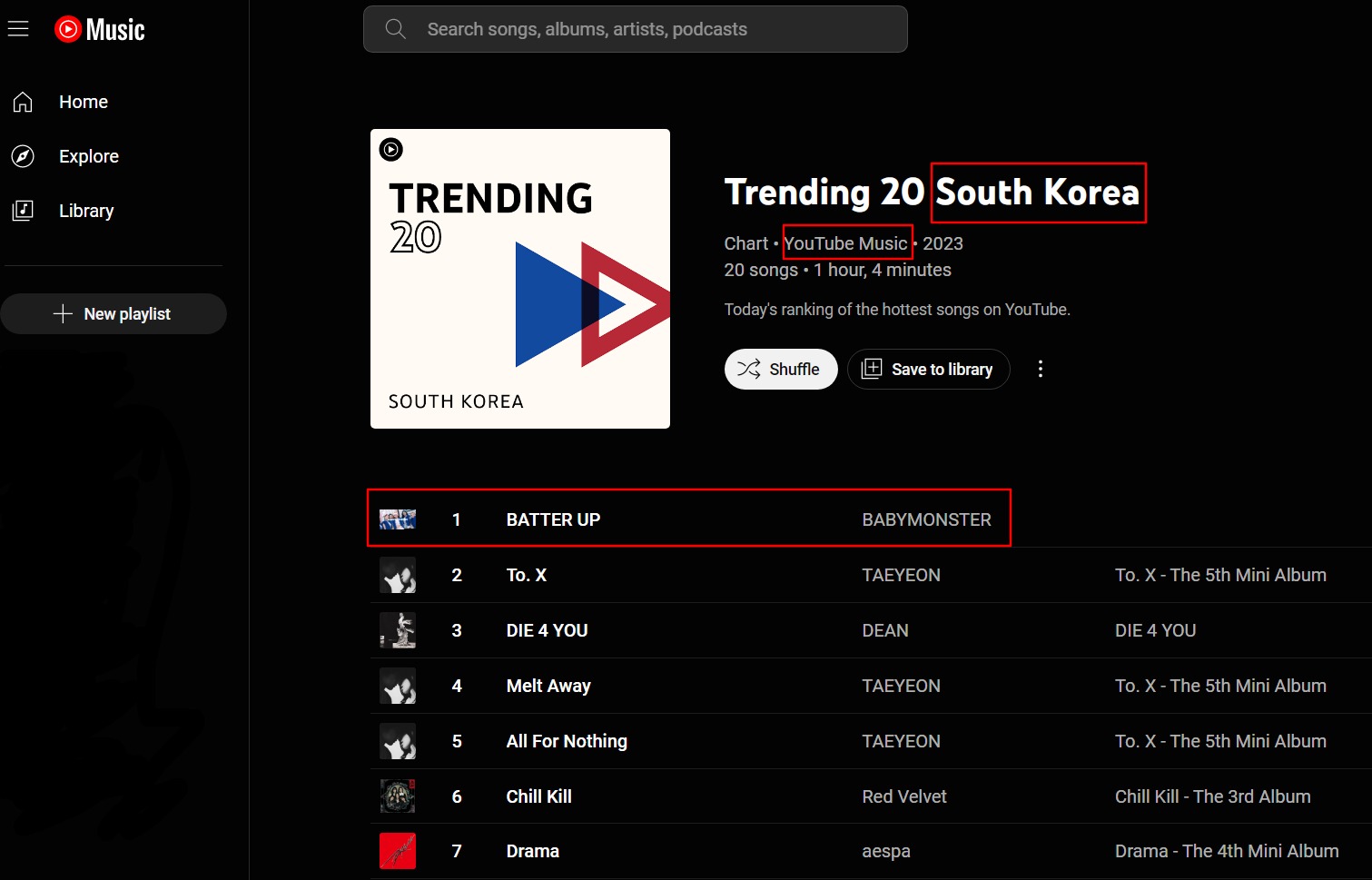Open TAEYEON artist on All For Nothing row
Viewport: 1372px width, 880px height.
click(901, 741)
